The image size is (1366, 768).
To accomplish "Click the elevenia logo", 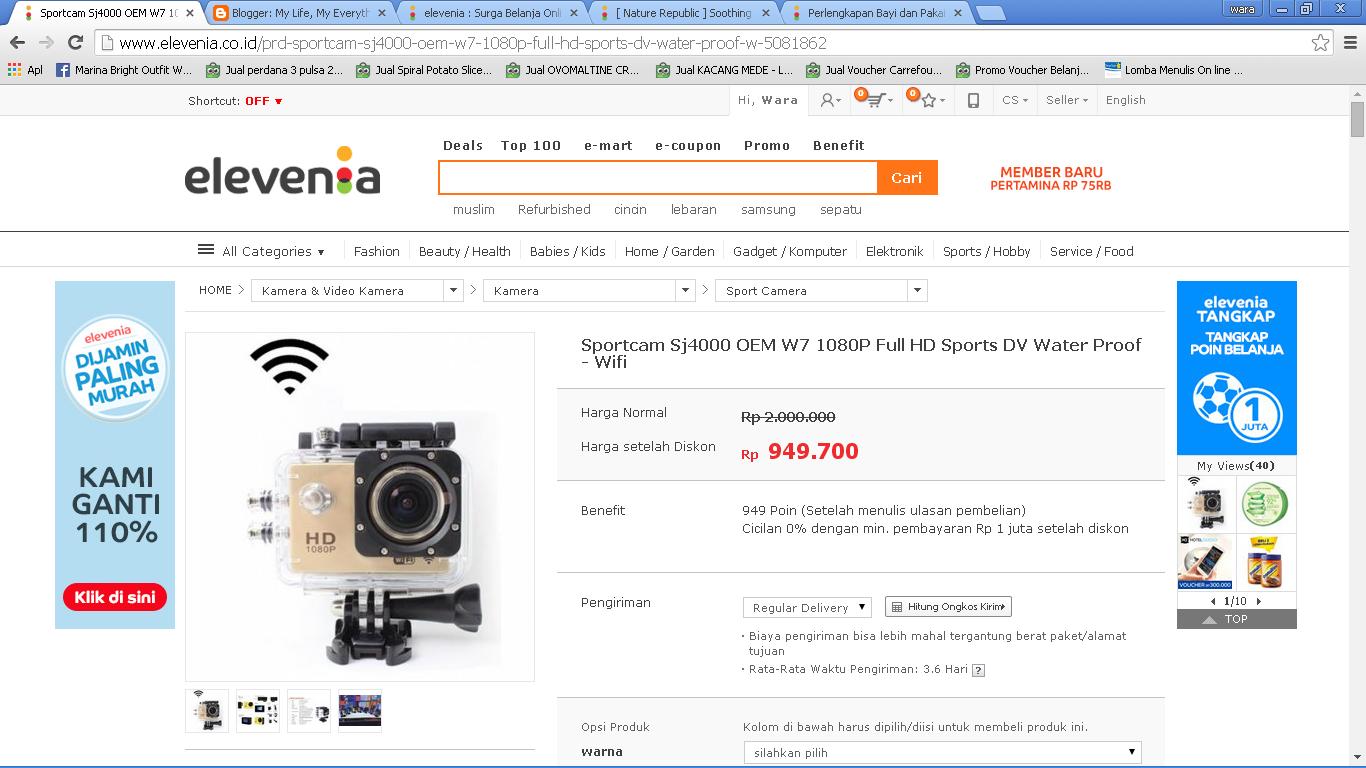I will click(282, 172).
